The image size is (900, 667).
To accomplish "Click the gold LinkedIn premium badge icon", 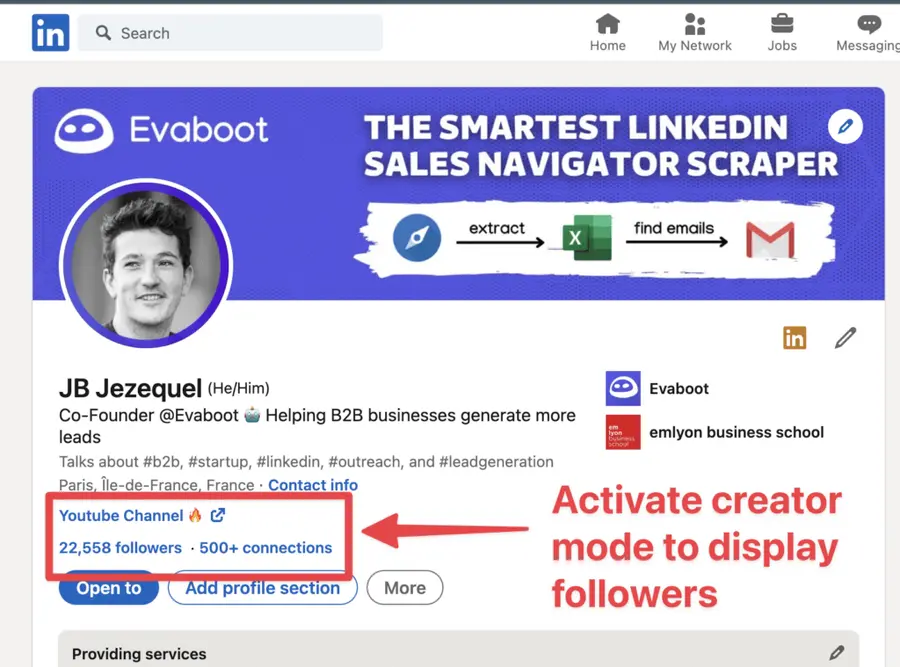I will pyautogui.click(x=794, y=338).
